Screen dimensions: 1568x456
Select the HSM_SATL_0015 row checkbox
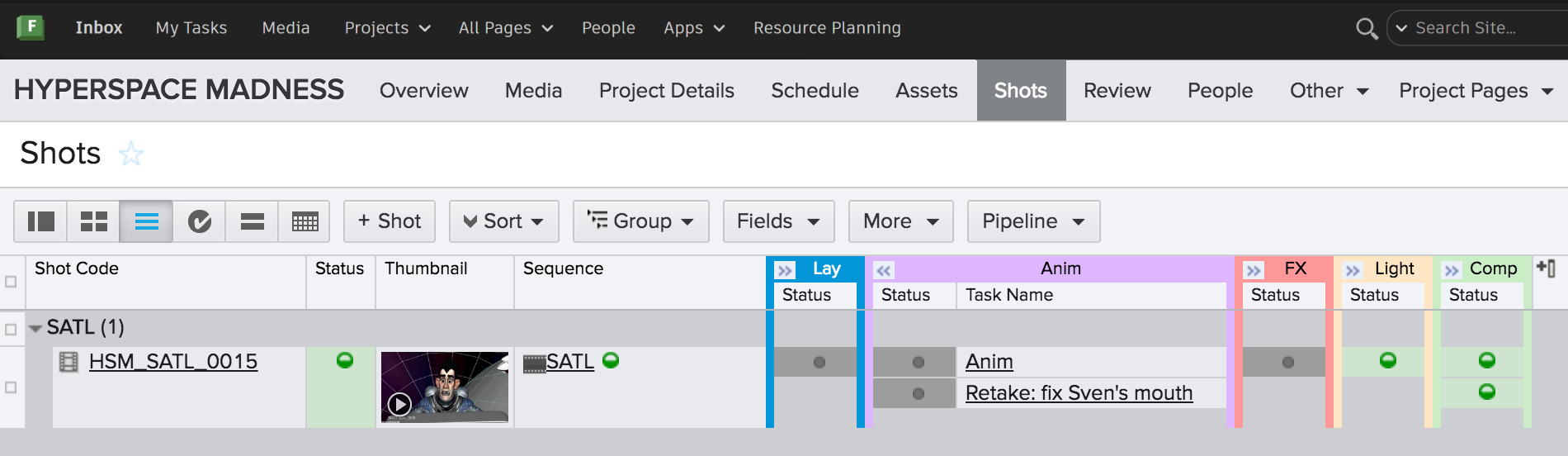11,387
